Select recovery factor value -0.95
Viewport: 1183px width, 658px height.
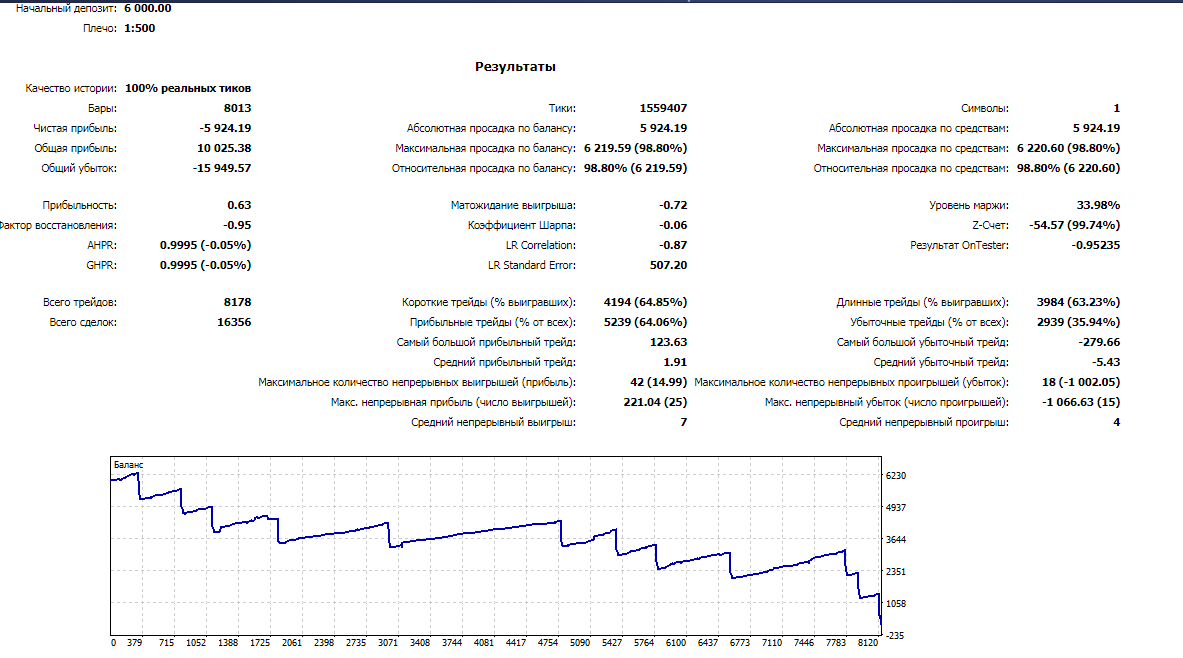(x=237, y=225)
